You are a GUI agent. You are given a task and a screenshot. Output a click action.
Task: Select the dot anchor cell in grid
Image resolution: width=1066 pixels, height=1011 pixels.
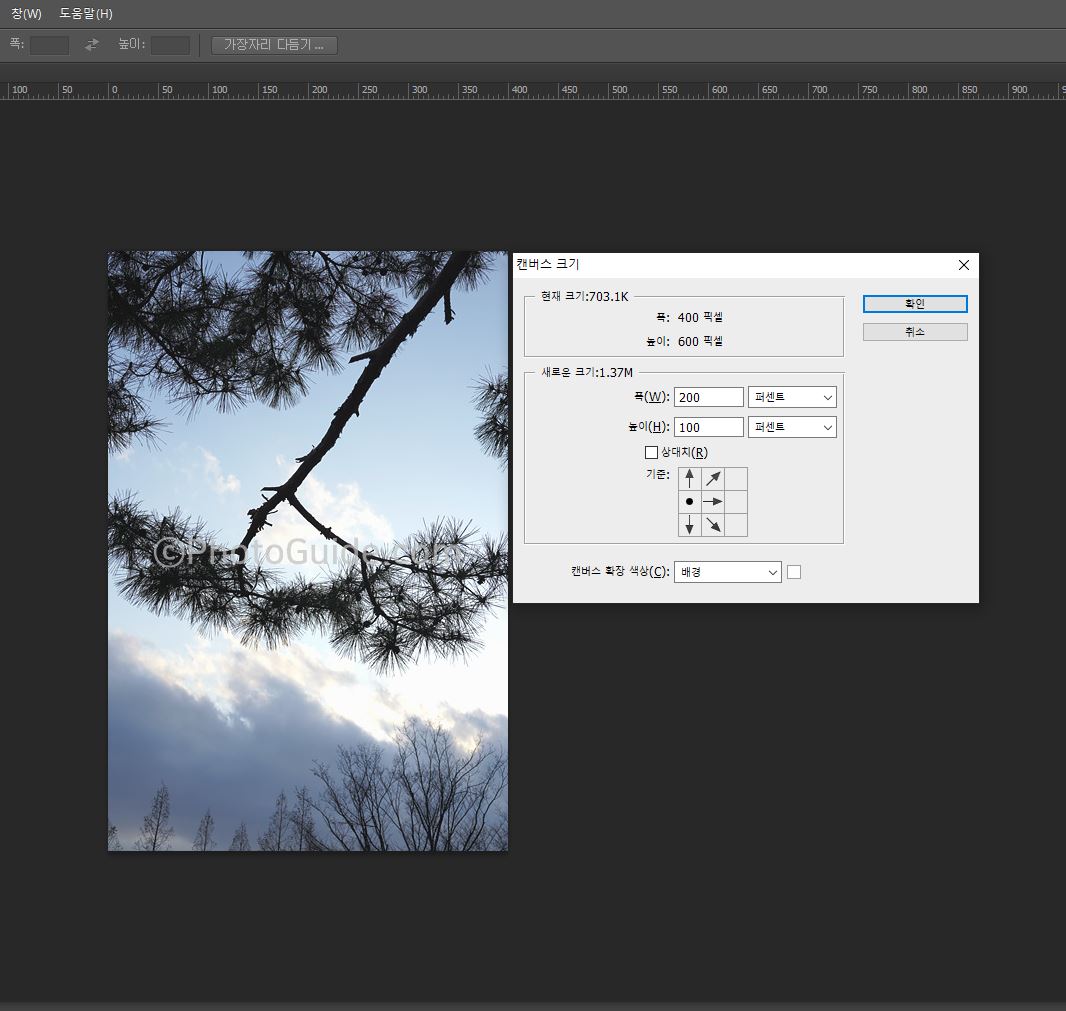pyautogui.click(x=689, y=502)
